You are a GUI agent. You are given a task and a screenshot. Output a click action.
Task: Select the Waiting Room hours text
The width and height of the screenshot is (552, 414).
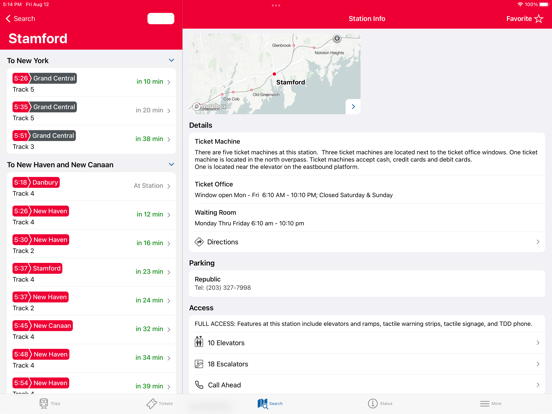249,223
